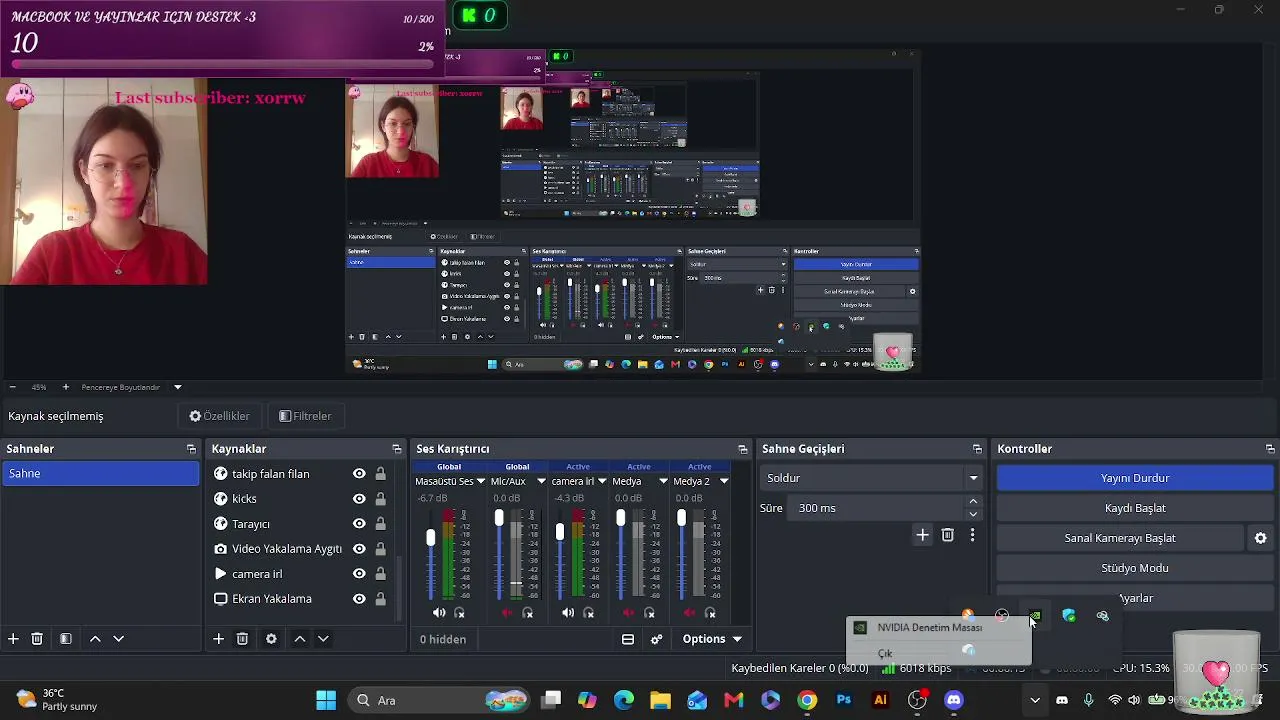This screenshot has height=720, width=1280.
Task: Click the Süre duration field showing 300 ms
Action: tap(875, 508)
